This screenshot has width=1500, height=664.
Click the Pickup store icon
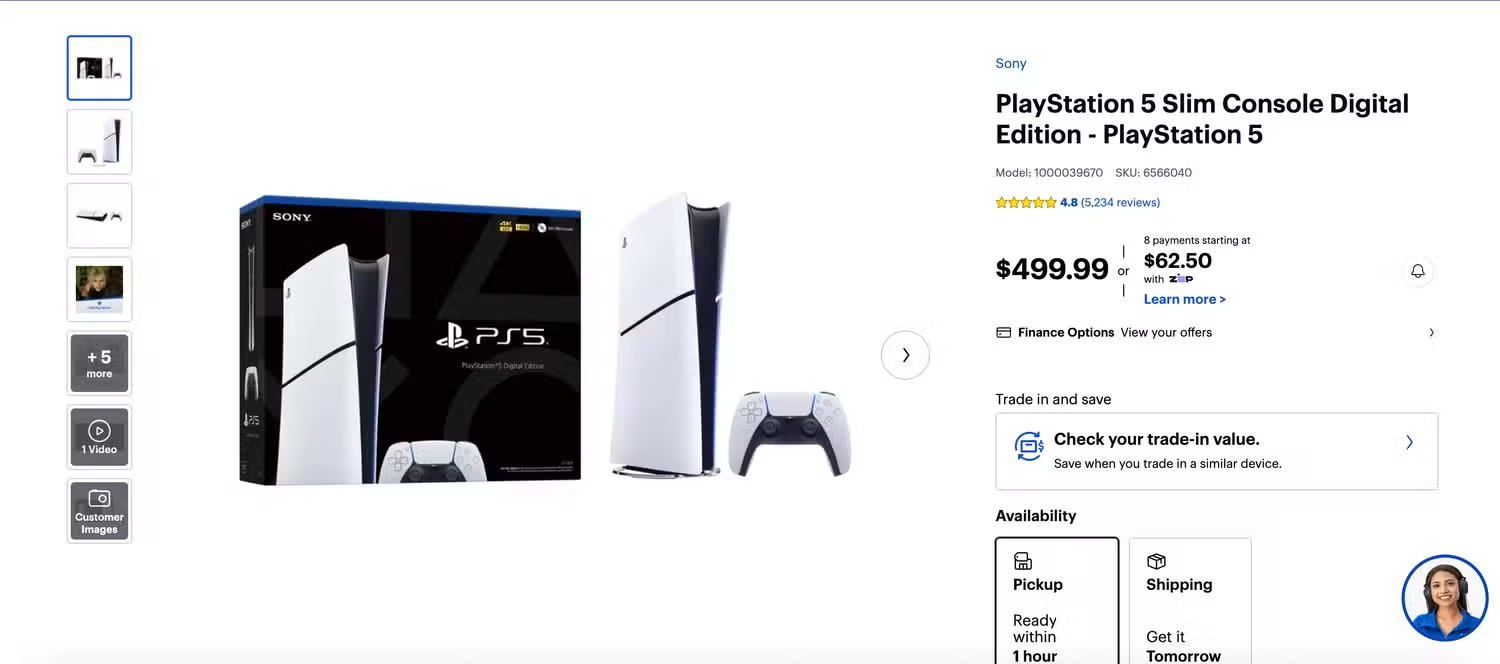tap(1022, 561)
